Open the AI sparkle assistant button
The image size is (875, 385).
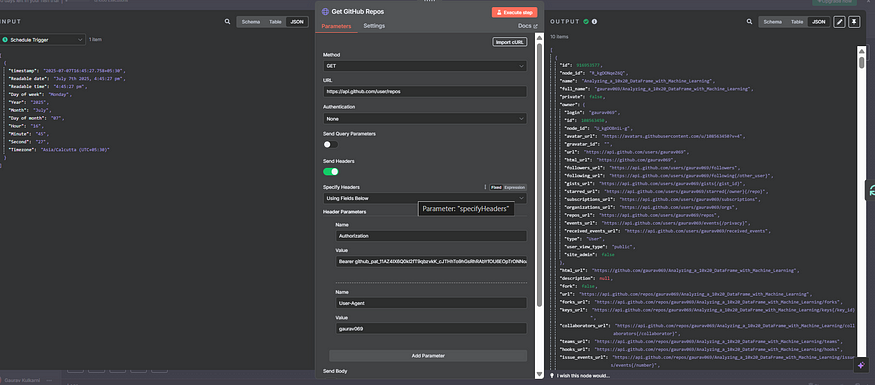click(861, 365)
